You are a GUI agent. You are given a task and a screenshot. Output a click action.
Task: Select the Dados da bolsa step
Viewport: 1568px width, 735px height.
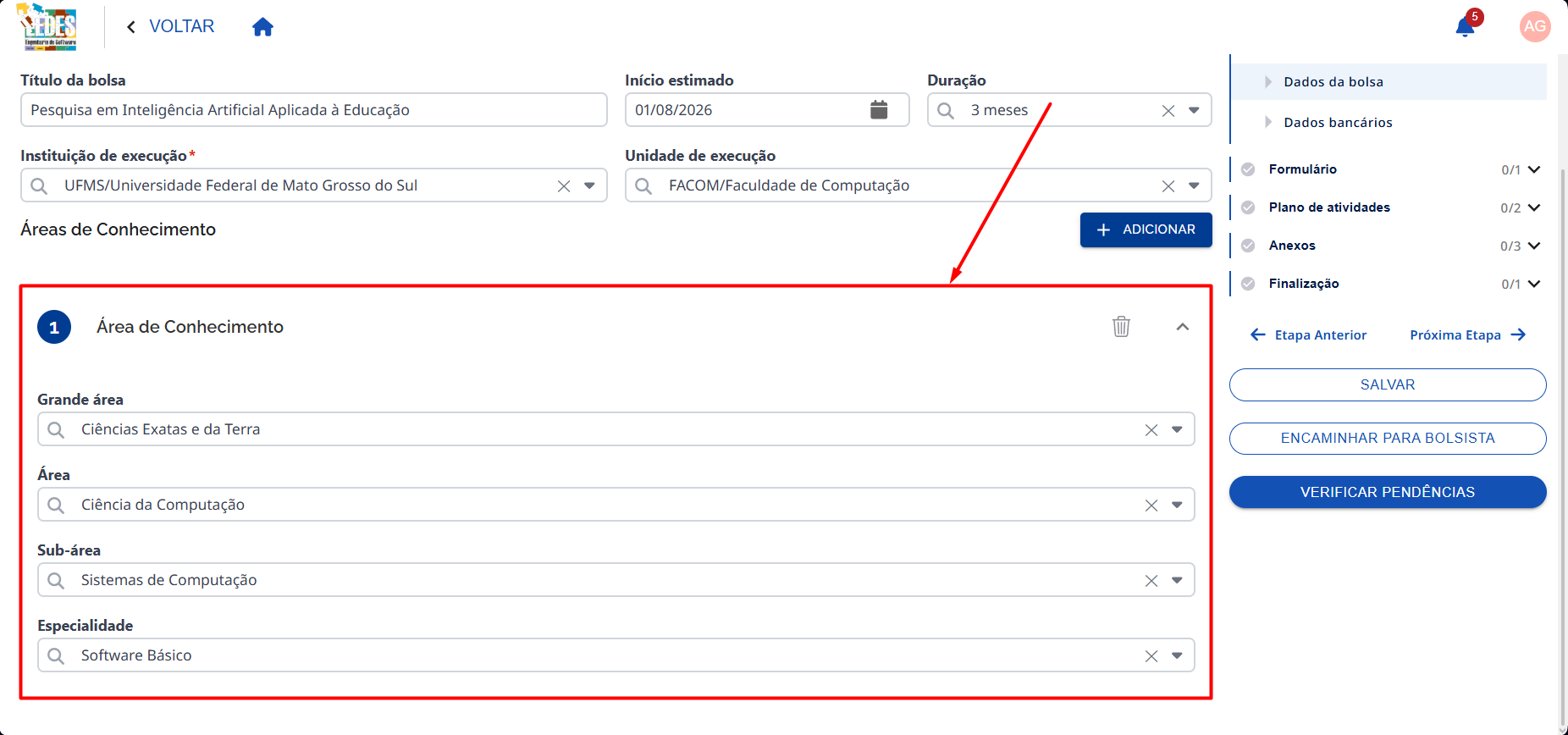point(1333,82)
